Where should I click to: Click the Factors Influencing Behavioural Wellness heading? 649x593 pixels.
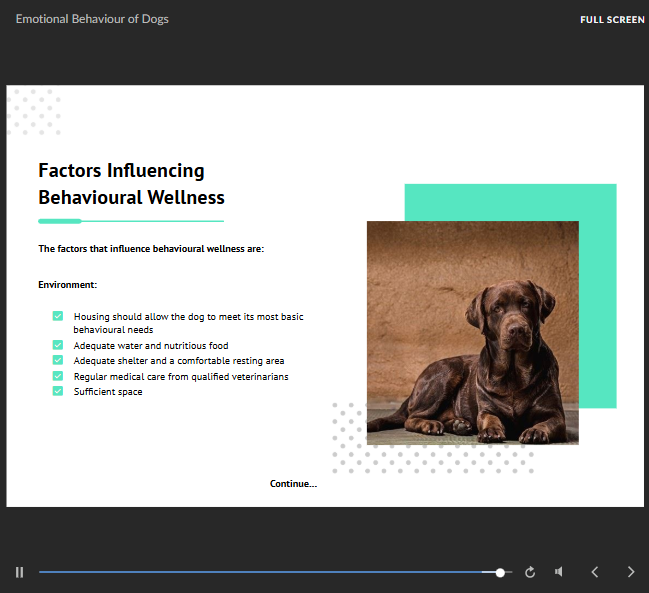(131, 184)
